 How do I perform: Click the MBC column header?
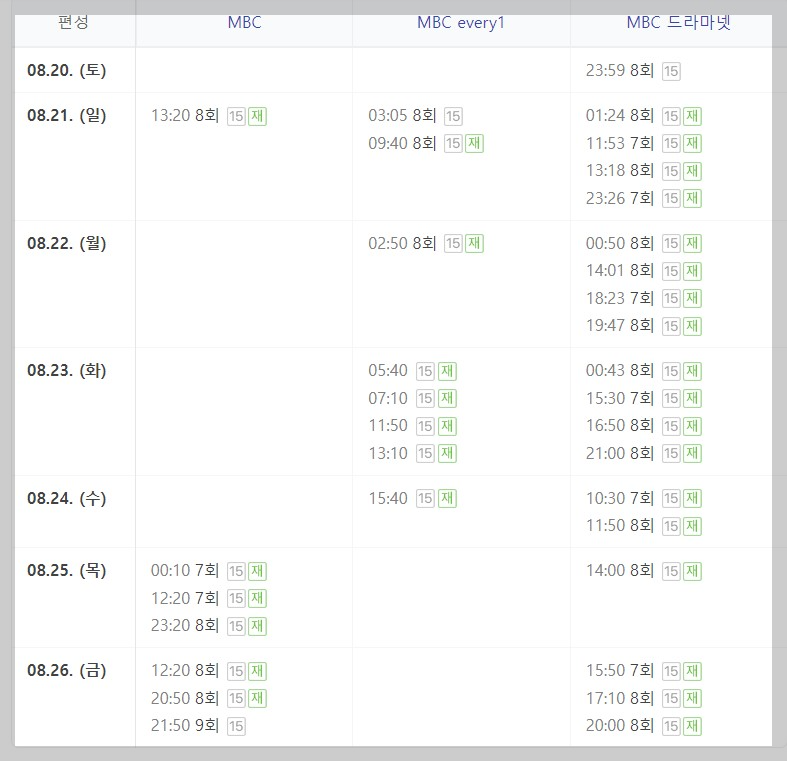(x=244, y=23)
